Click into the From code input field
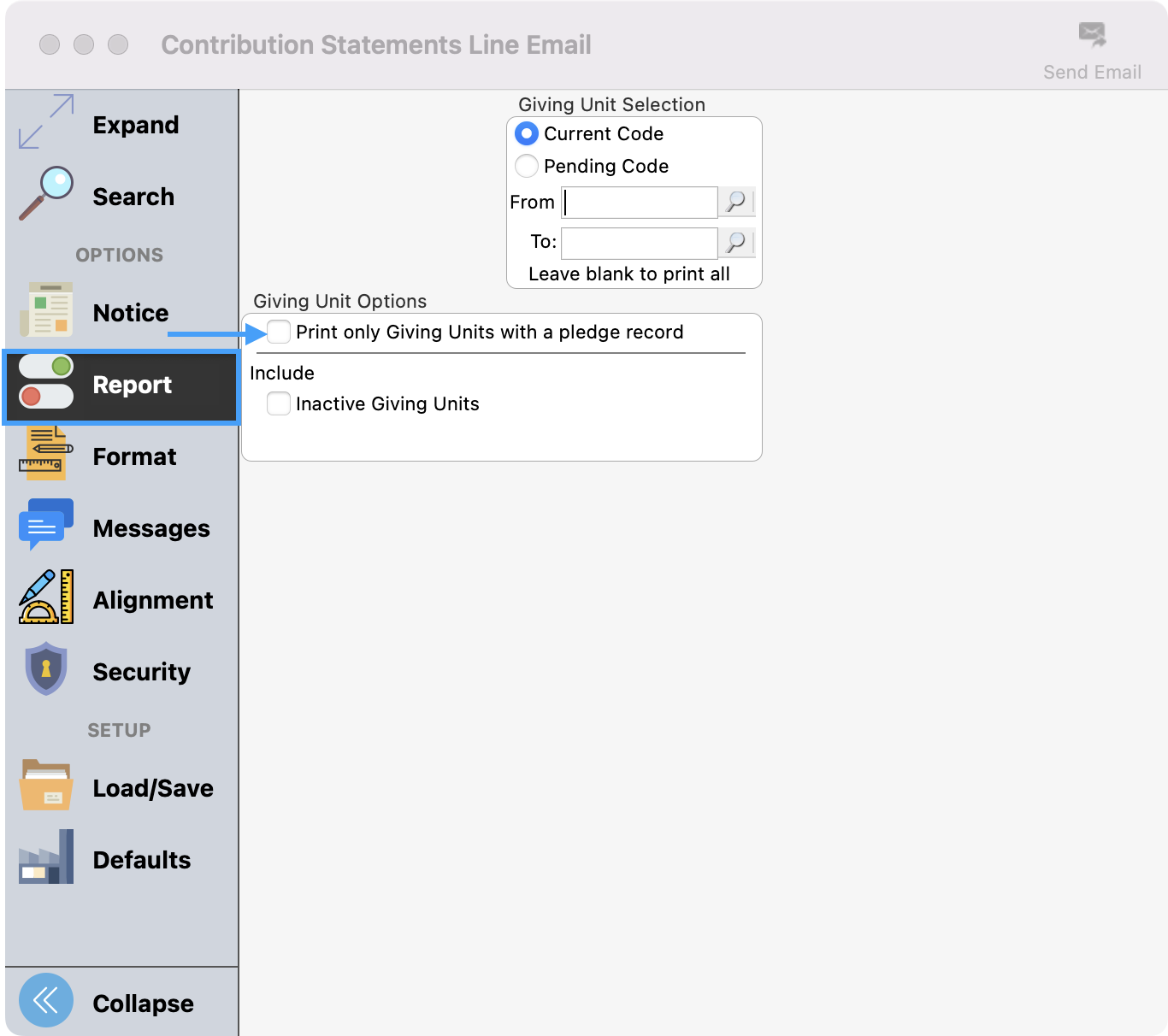The height and width of the screenshot is (1036, 1168). tap(640, 203)
